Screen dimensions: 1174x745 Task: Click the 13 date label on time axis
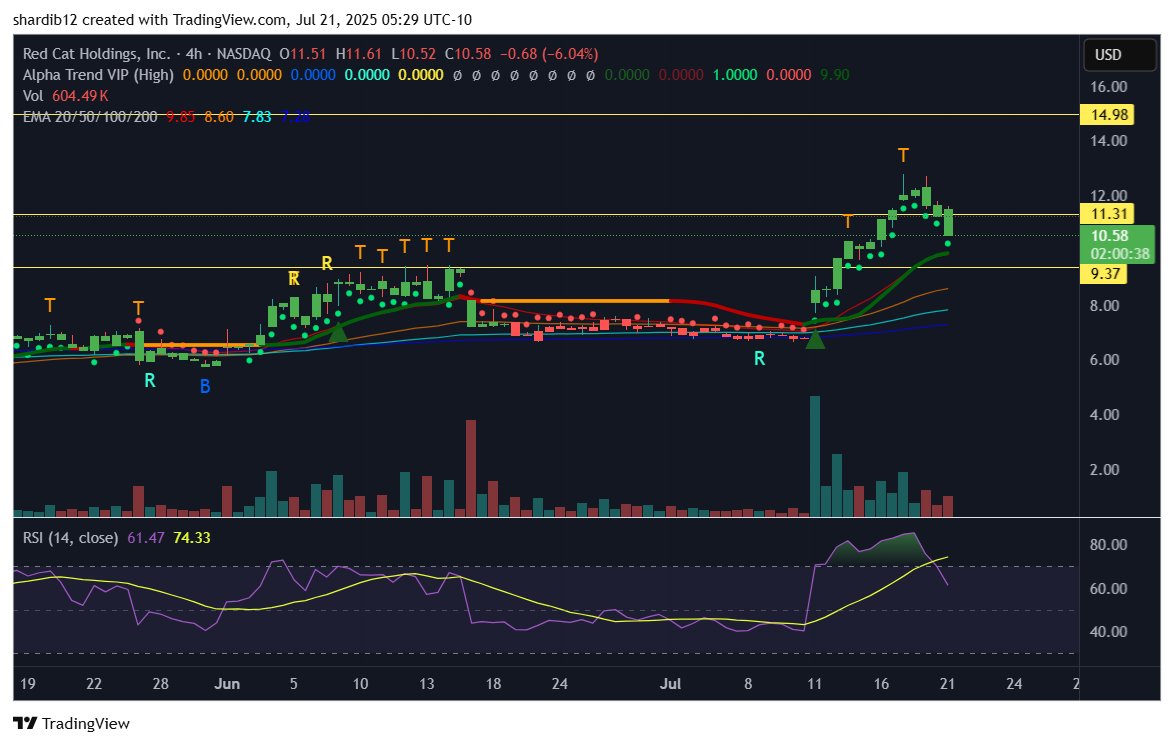[x=427, y=684]
